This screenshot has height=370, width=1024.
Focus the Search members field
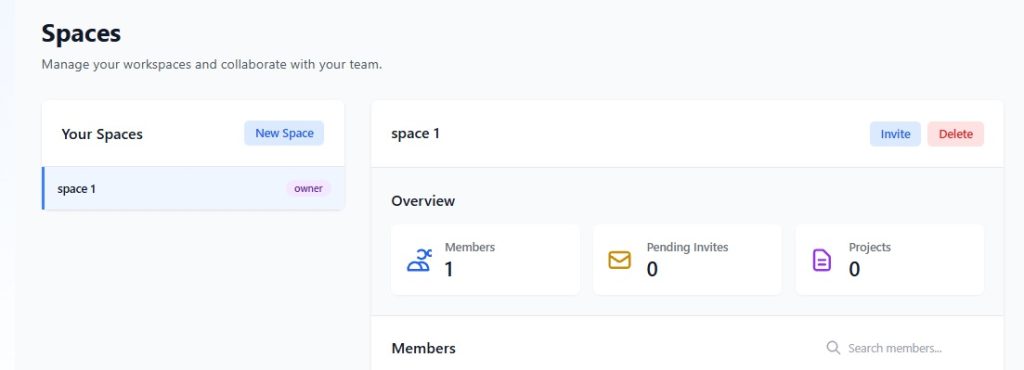click(904, 348)
